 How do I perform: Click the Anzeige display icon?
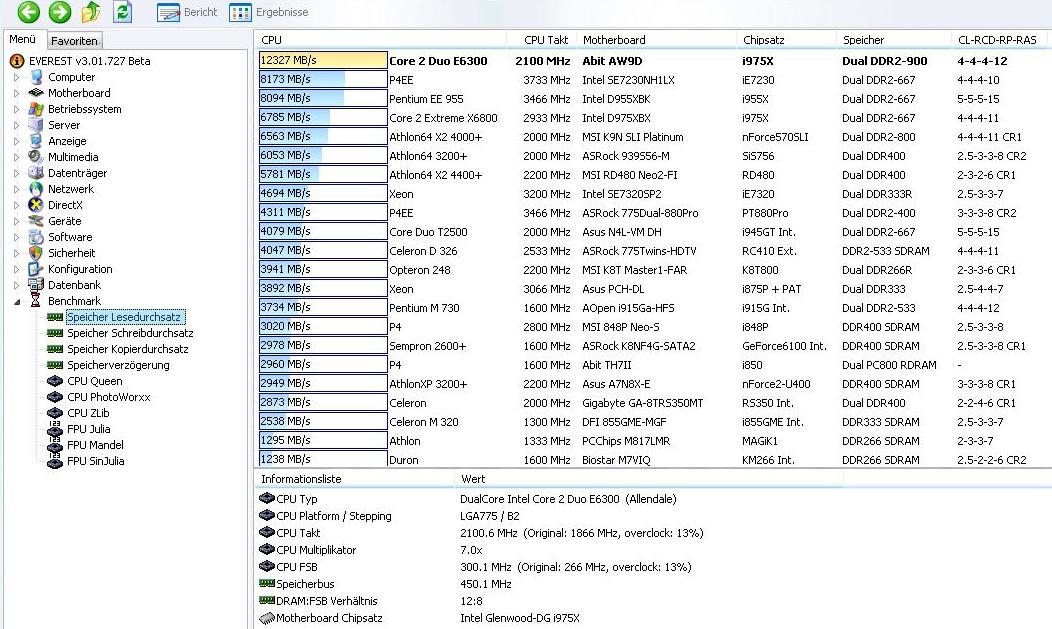36,141
